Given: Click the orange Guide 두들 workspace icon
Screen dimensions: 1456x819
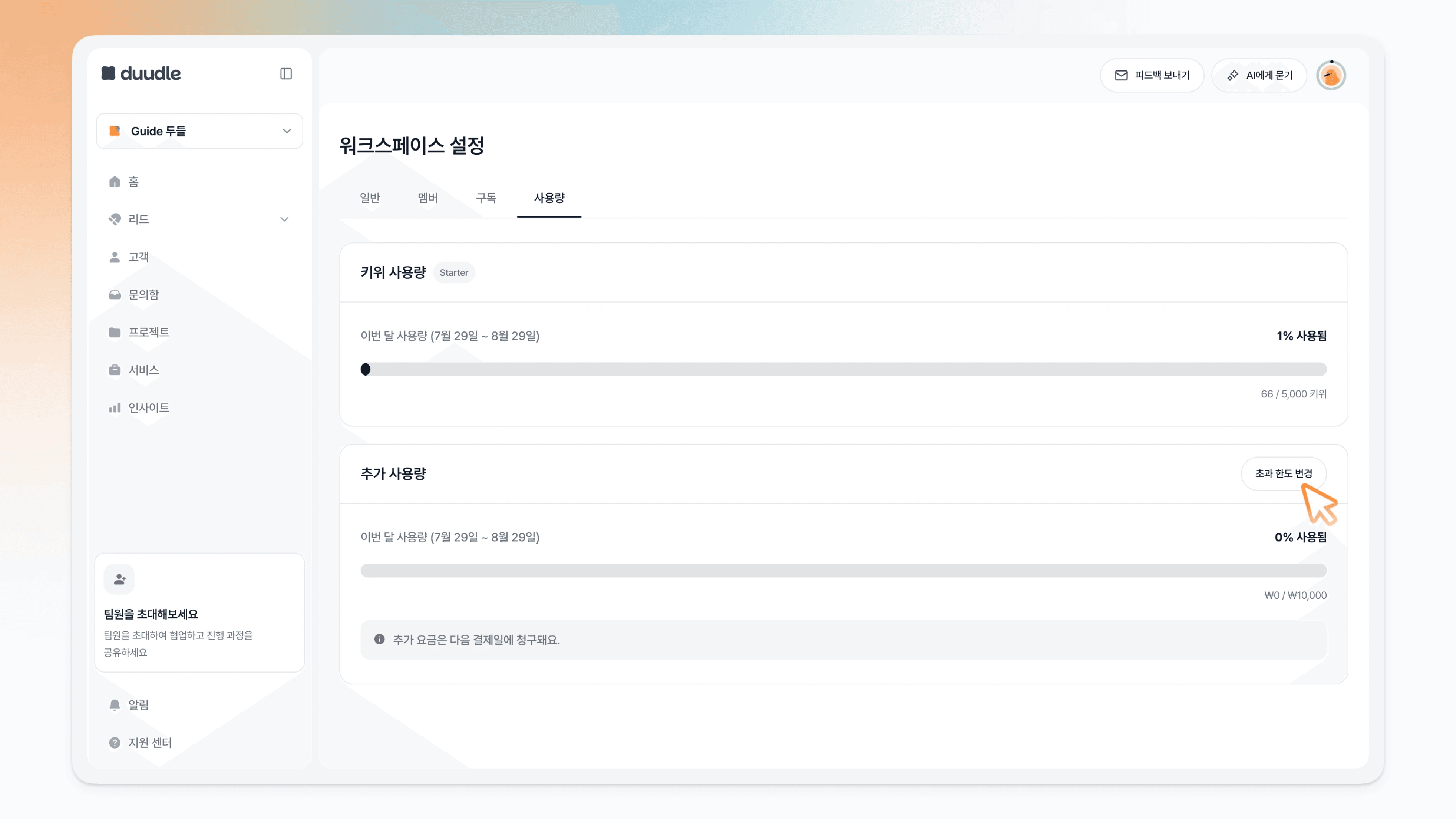Looking at the screenshot, I should pos(115,131).
